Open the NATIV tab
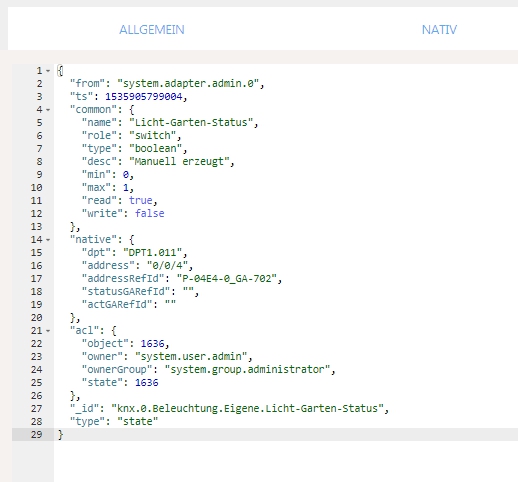 pos(439,30)
